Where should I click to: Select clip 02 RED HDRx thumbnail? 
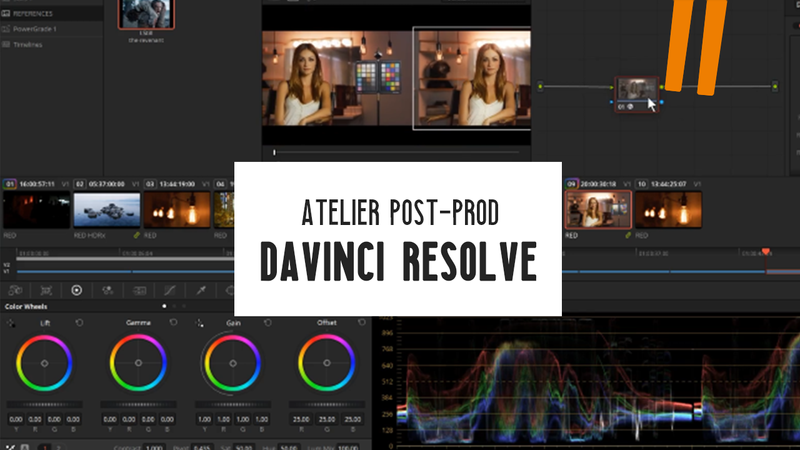click(107, 210)
